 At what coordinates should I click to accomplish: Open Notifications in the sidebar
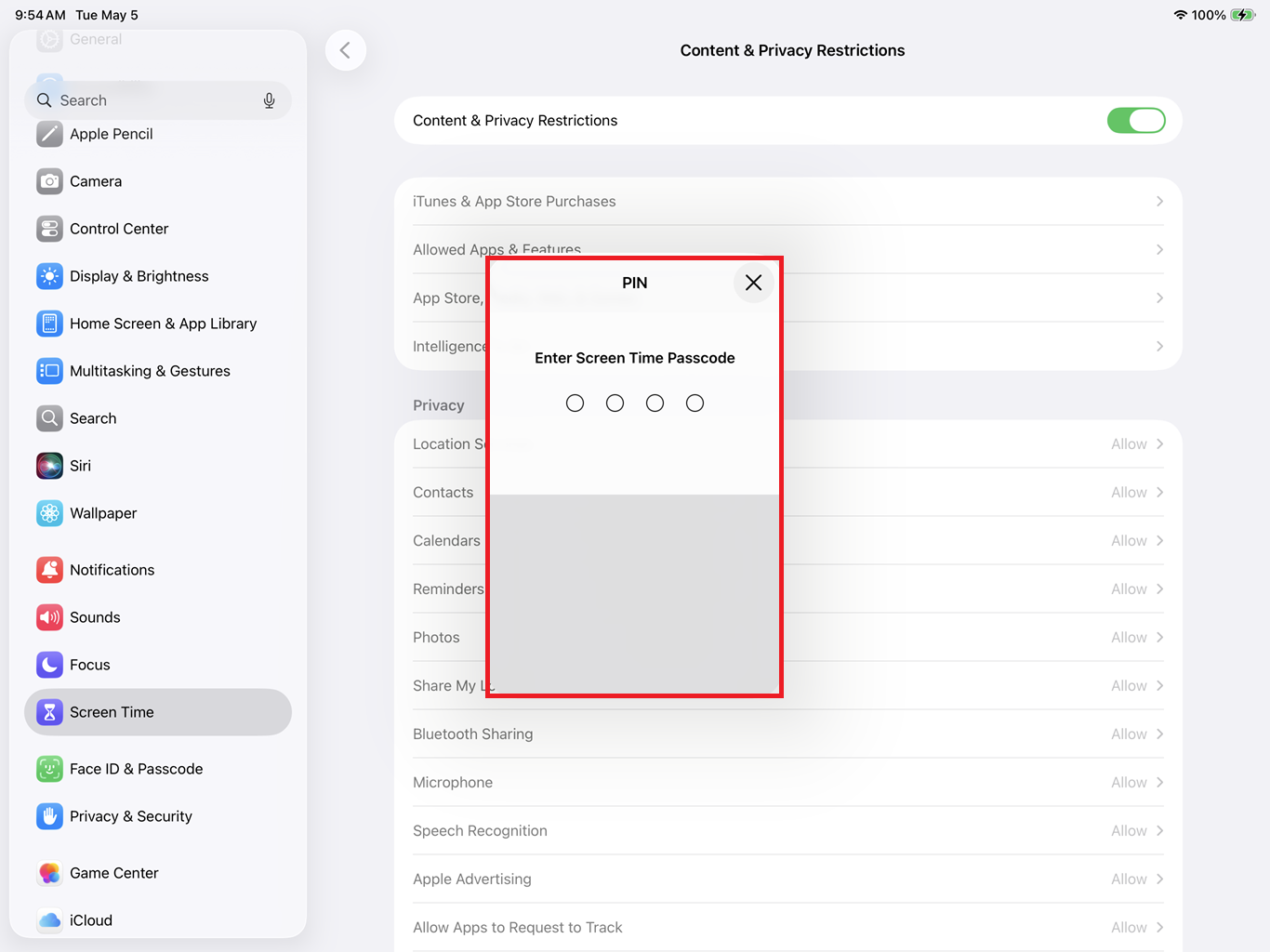click(158, 570)
